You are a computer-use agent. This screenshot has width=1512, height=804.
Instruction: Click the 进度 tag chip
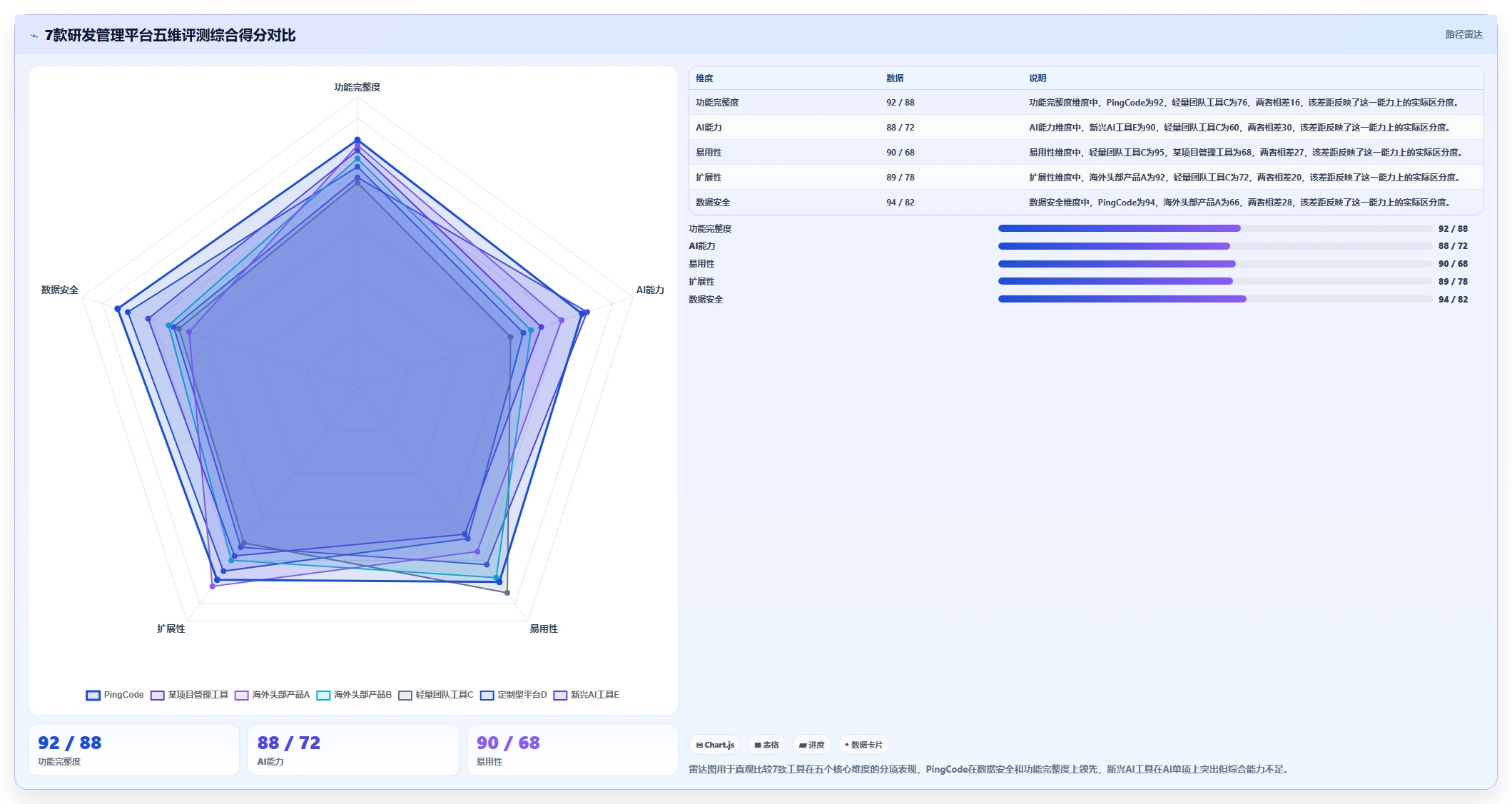(811, 745)
